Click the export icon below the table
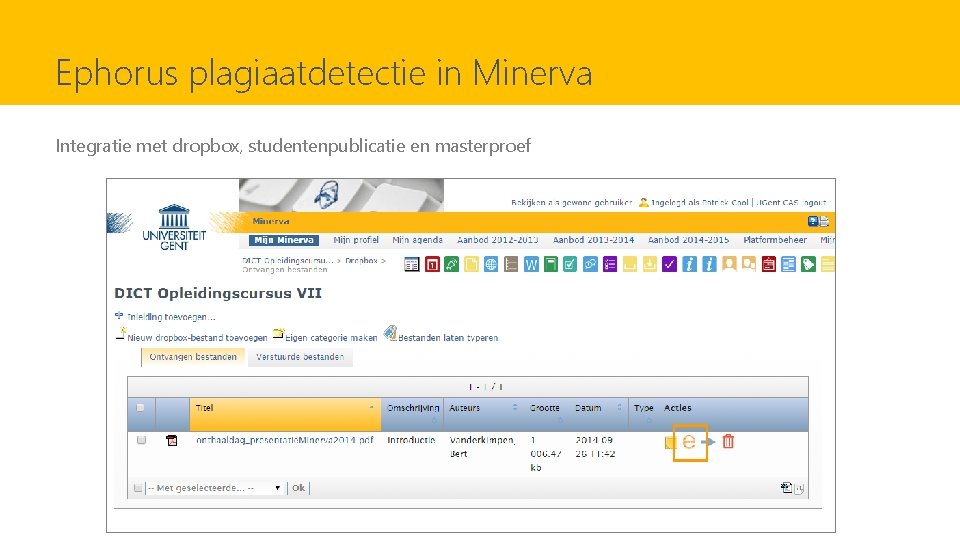The height and width of the screenshot is (540, 960). [x=787, y=487]
